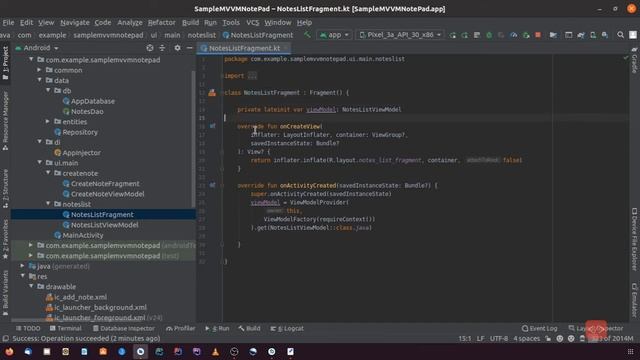Open the Navigate menu
This screenshot has height=360, width=640.
click(x=75, y=22)
